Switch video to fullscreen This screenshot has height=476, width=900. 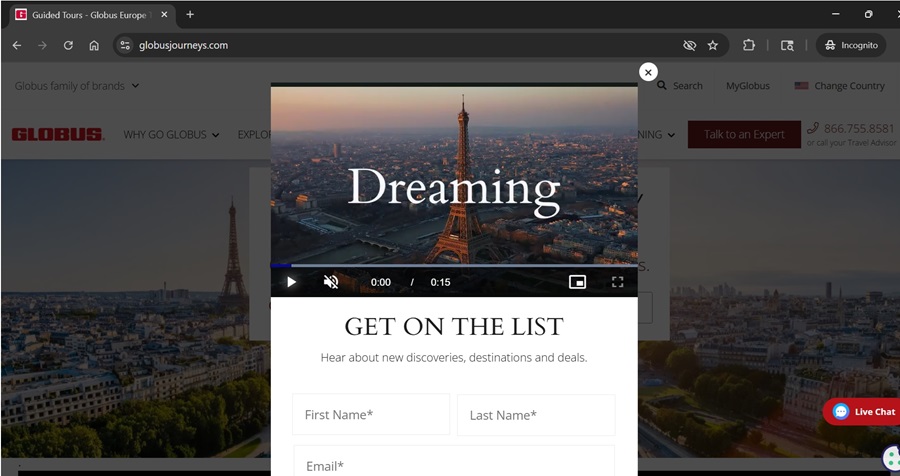coord(617,282)
